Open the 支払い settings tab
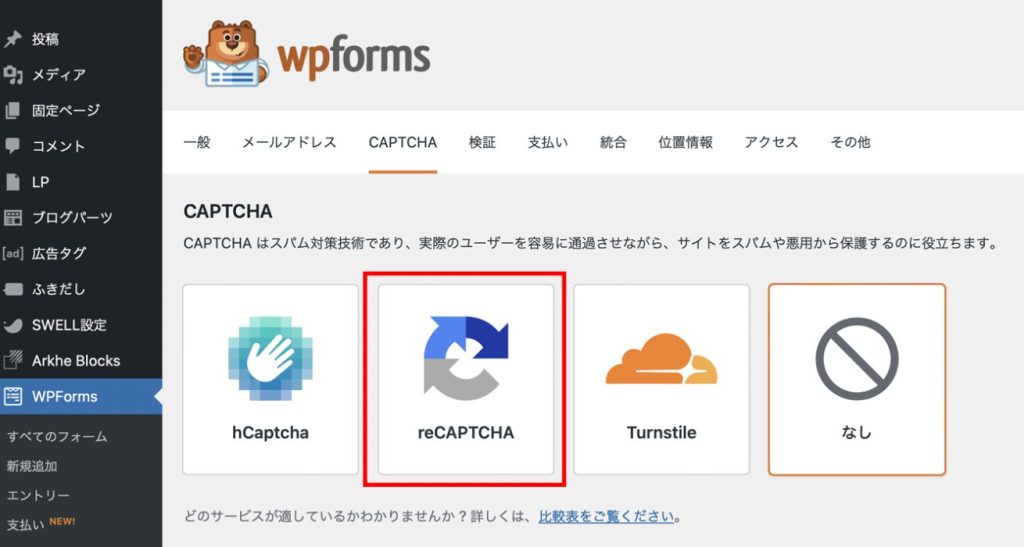Image resolution: width=1024 pixels, height=547 pixels. click(x=547, y=143)
